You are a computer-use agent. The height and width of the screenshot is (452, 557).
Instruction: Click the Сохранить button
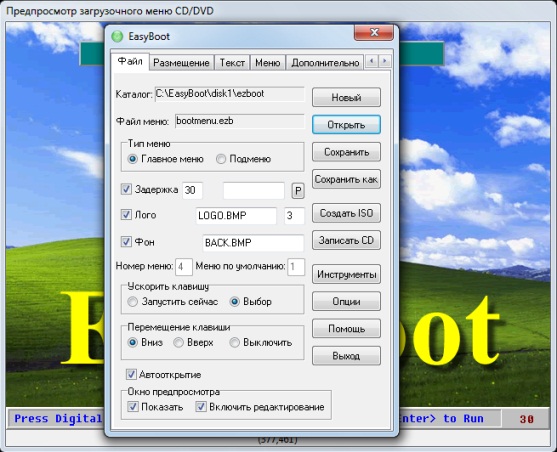346,152
